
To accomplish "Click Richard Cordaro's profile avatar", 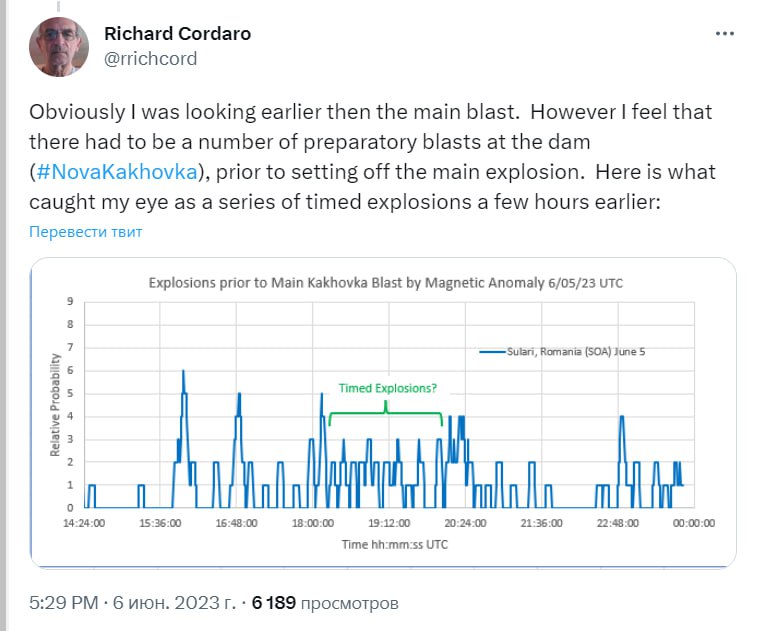I will point(60,46).
